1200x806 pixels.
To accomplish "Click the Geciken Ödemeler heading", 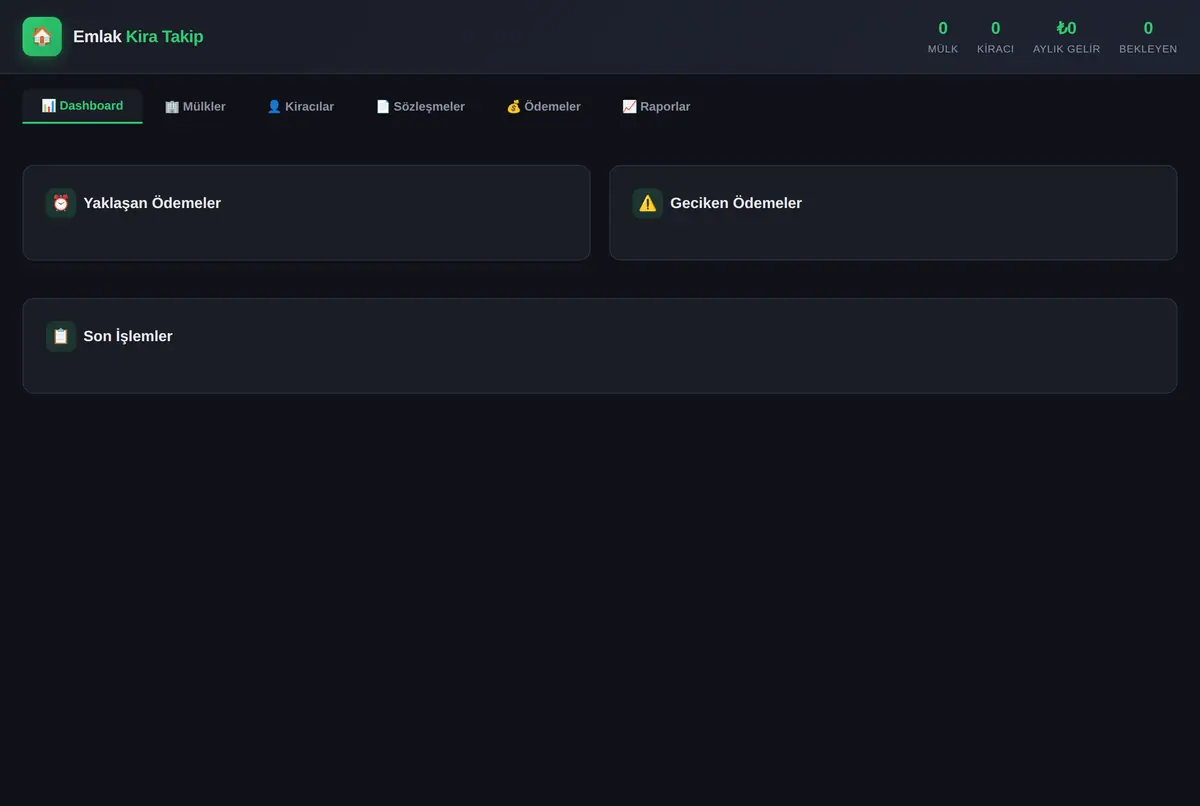I will (x=736, y=203).
